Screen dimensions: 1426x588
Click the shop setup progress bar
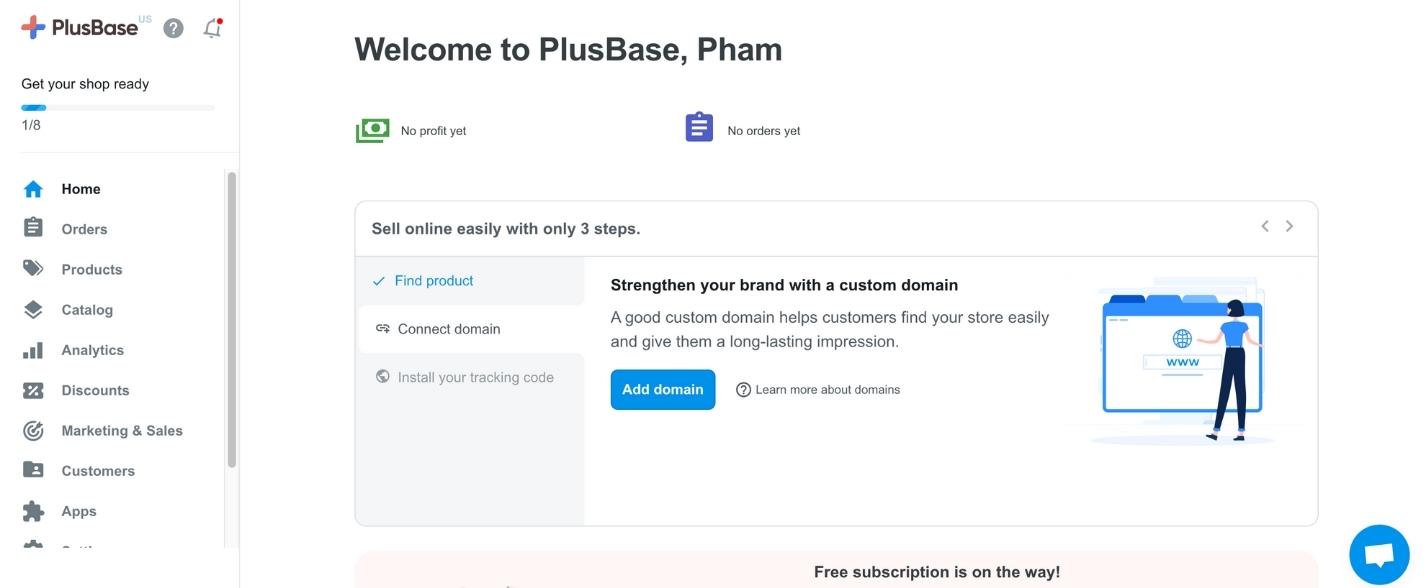[x=118, y=107]
